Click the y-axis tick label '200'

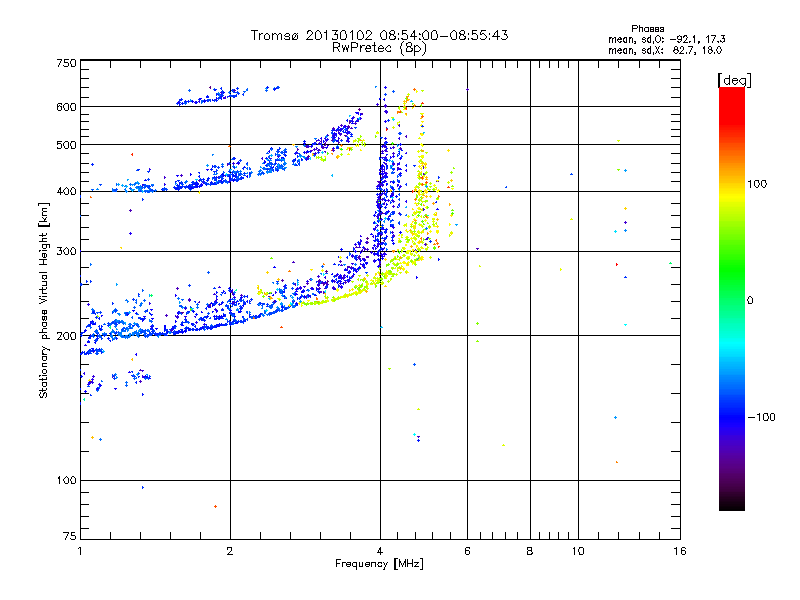point(66,336)
